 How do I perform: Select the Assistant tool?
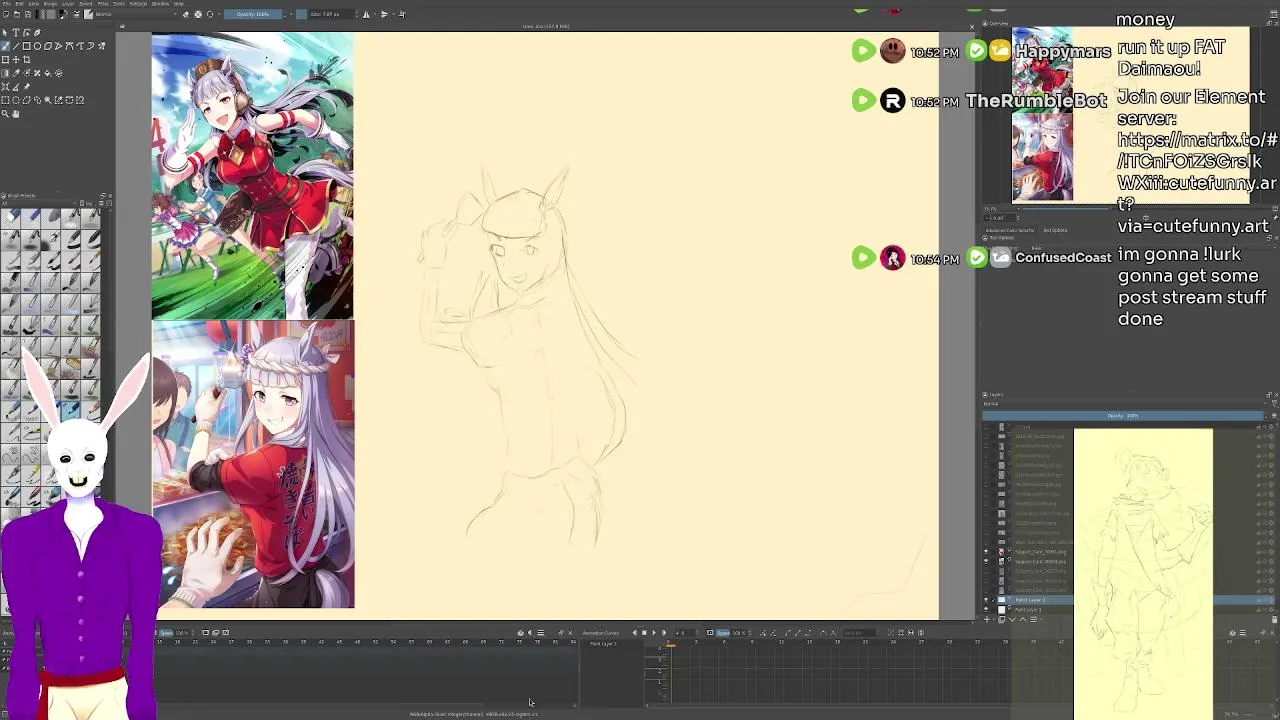(5, 87)
